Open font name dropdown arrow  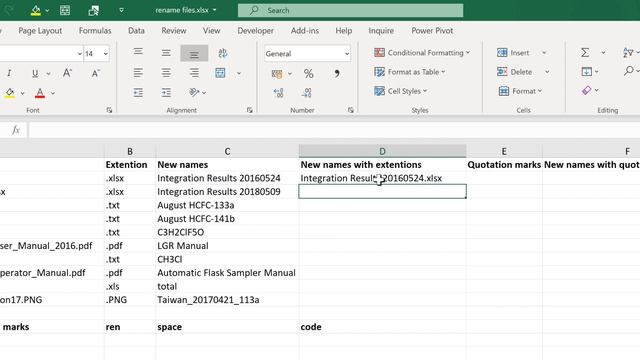click(80, 53)
